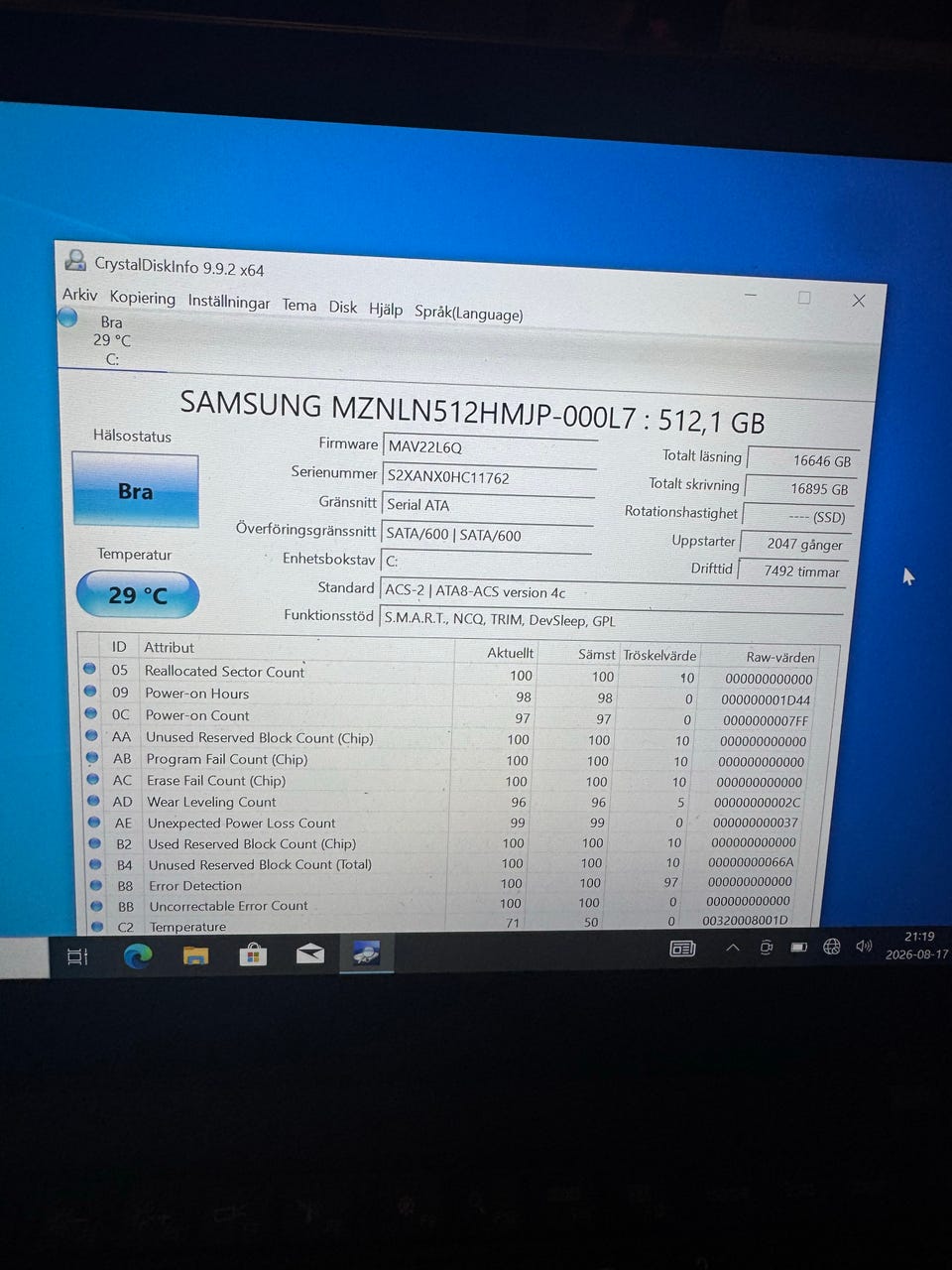Click the status dot for Unused Reserved Block Count (Chip)
952x1270 pixels.
pyautogui.click(x=92, y=735)
